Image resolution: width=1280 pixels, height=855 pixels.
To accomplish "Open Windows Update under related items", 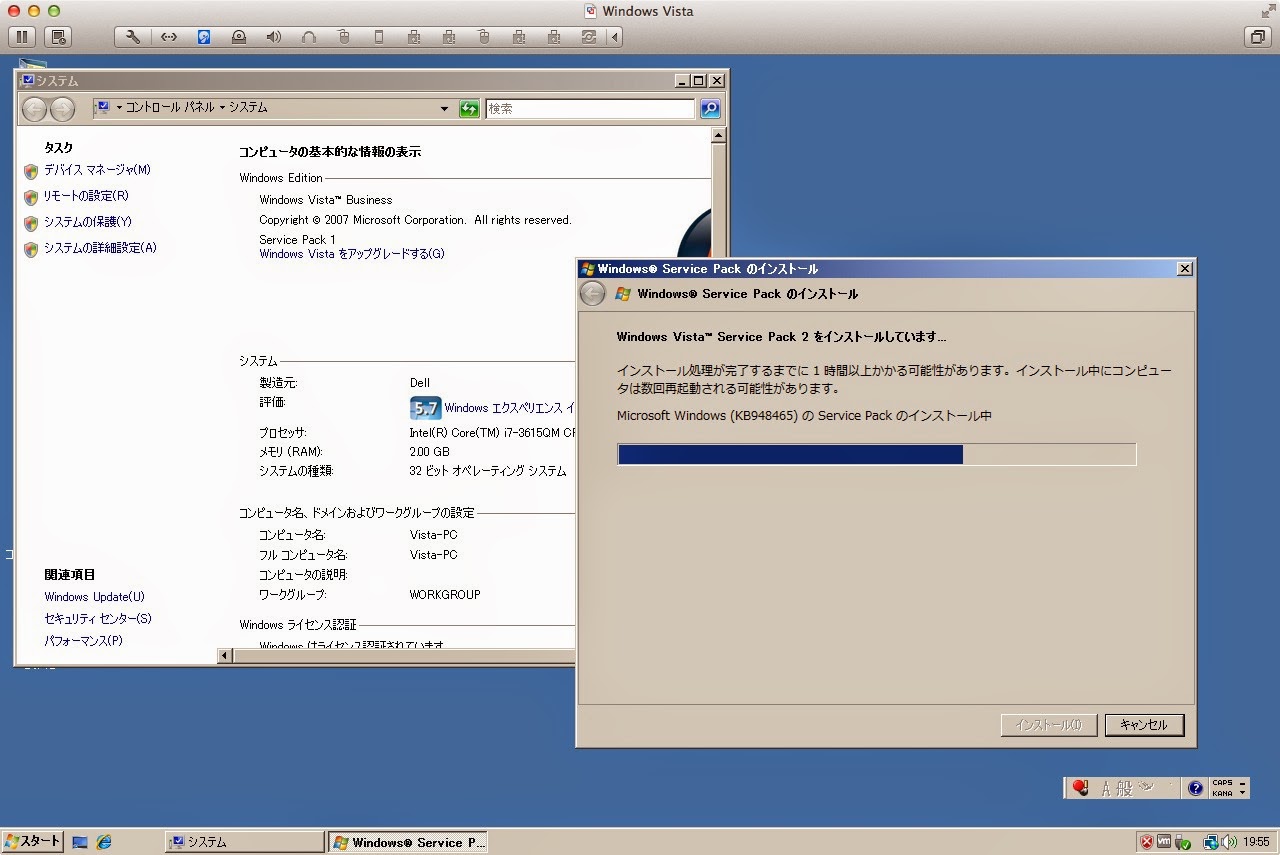I will click(x=94, y=597).
